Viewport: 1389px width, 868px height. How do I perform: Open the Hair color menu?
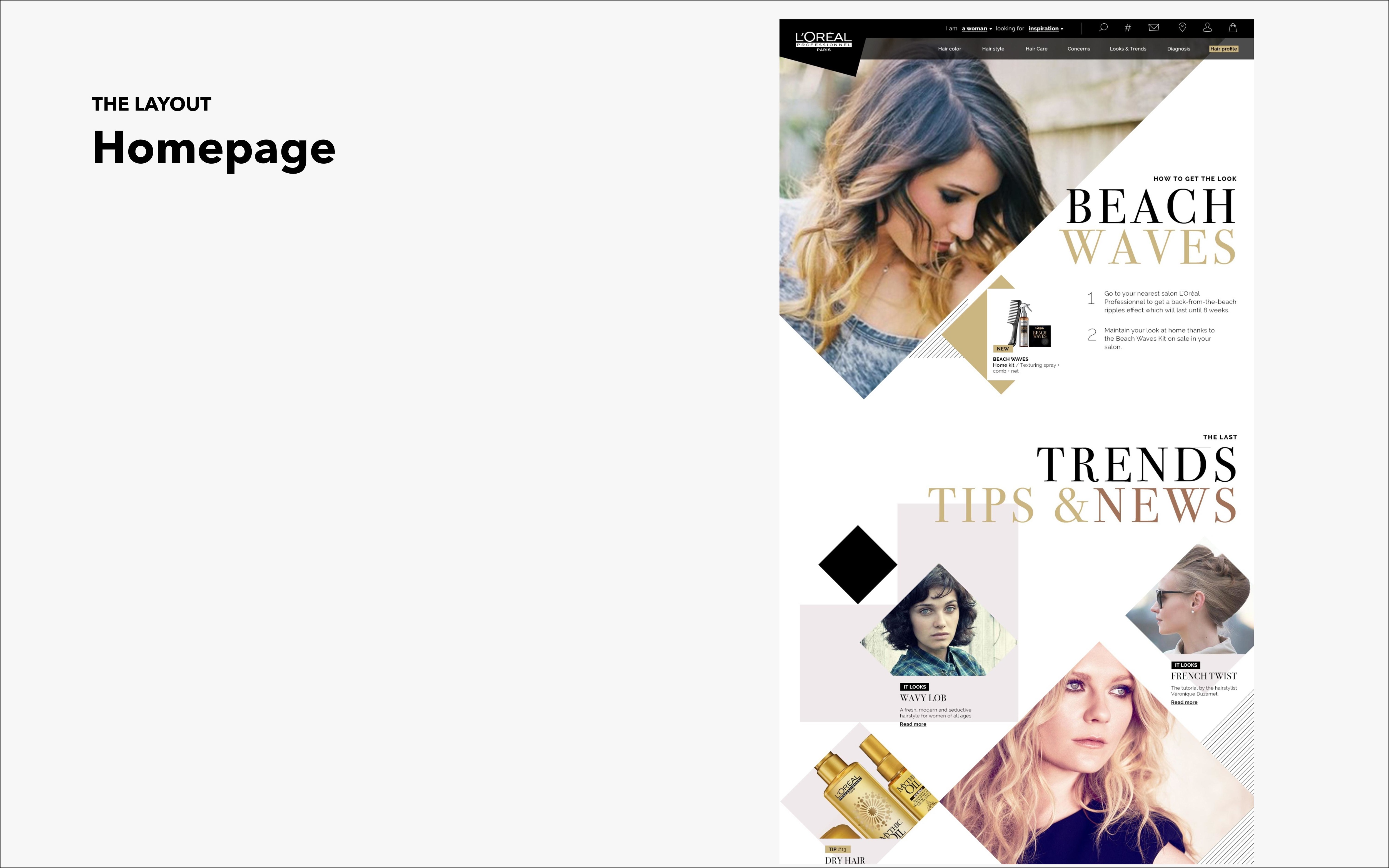(949, 49)
